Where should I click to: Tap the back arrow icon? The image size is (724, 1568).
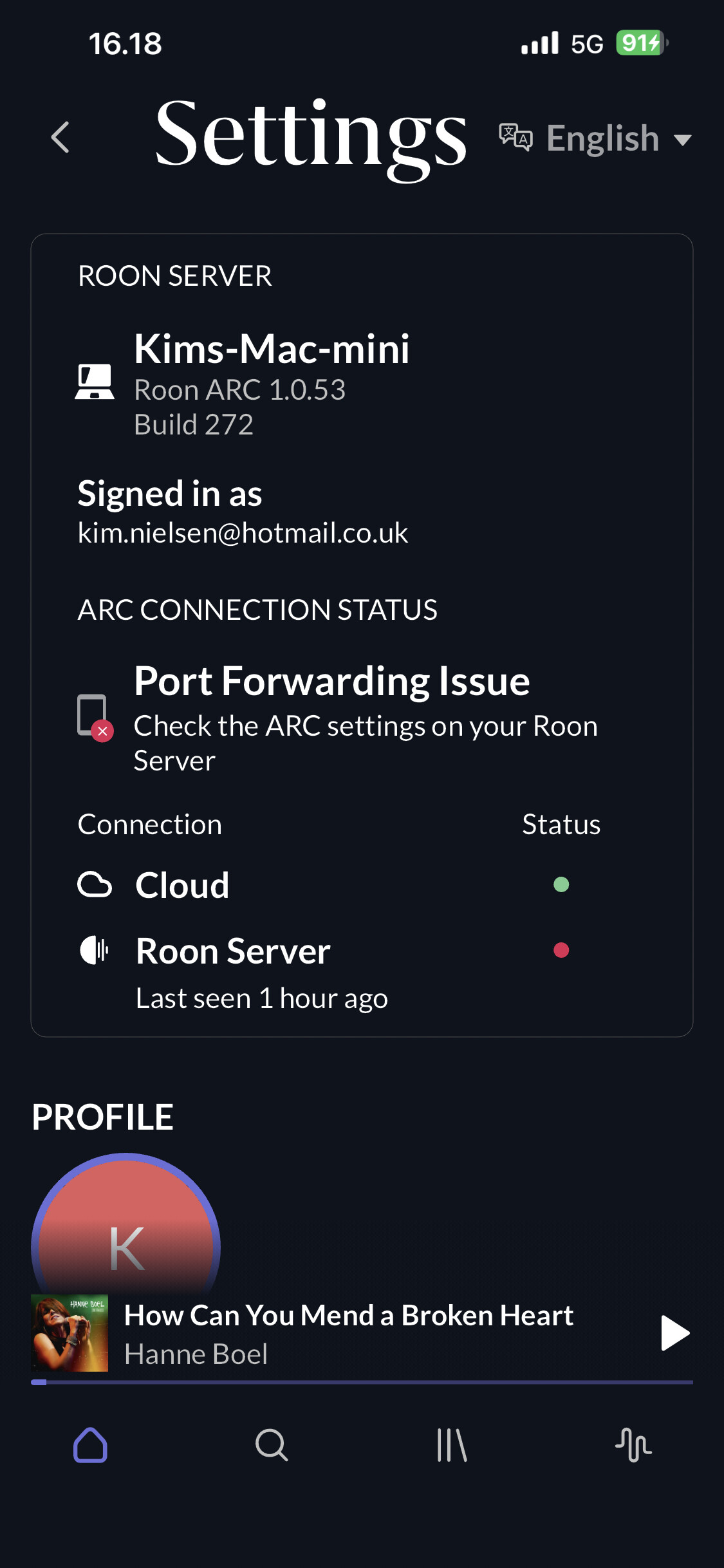[x=60, y=138]
